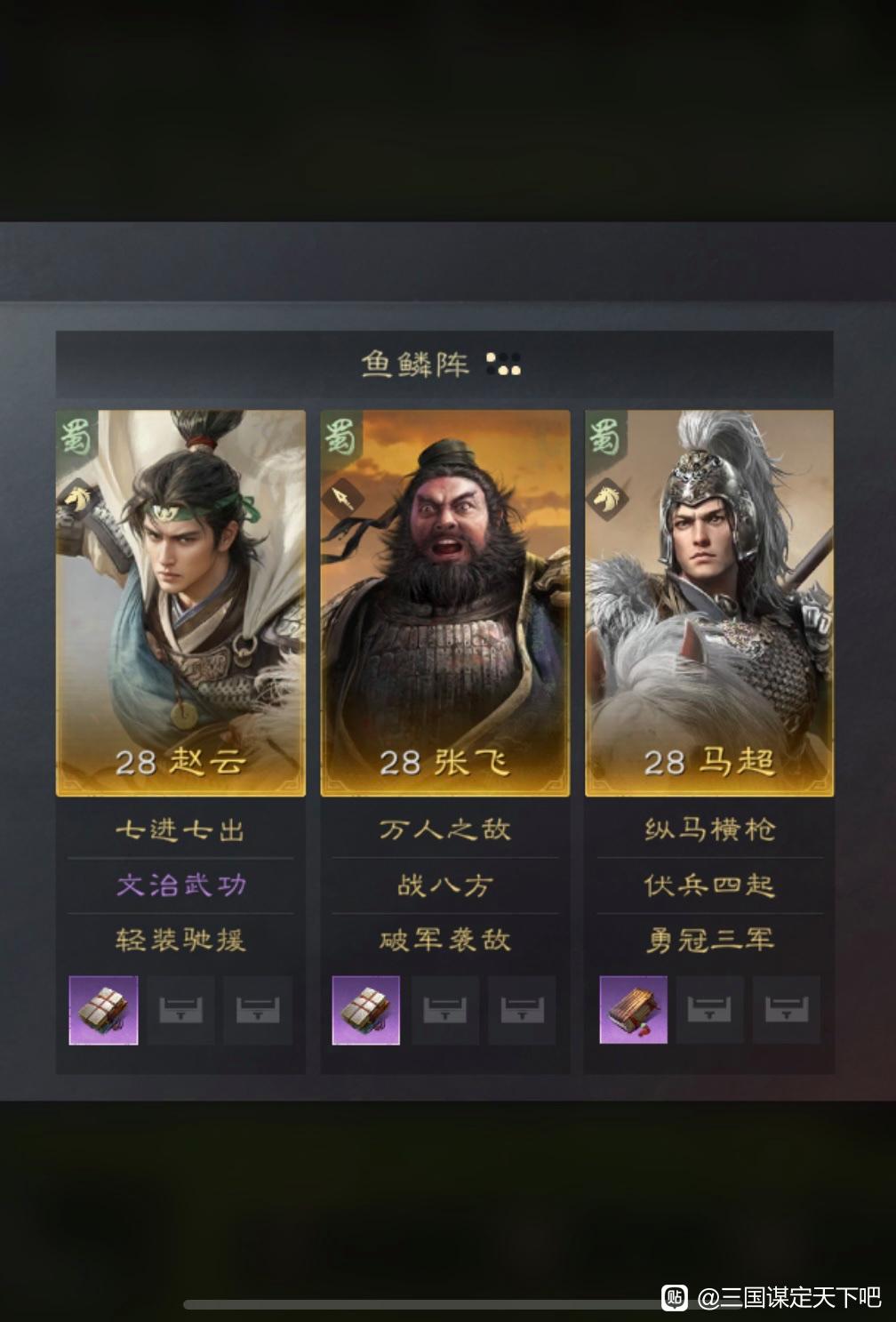Open 赵云's second empty equipment slot

pyautogui.click(x=180, y=1009)
